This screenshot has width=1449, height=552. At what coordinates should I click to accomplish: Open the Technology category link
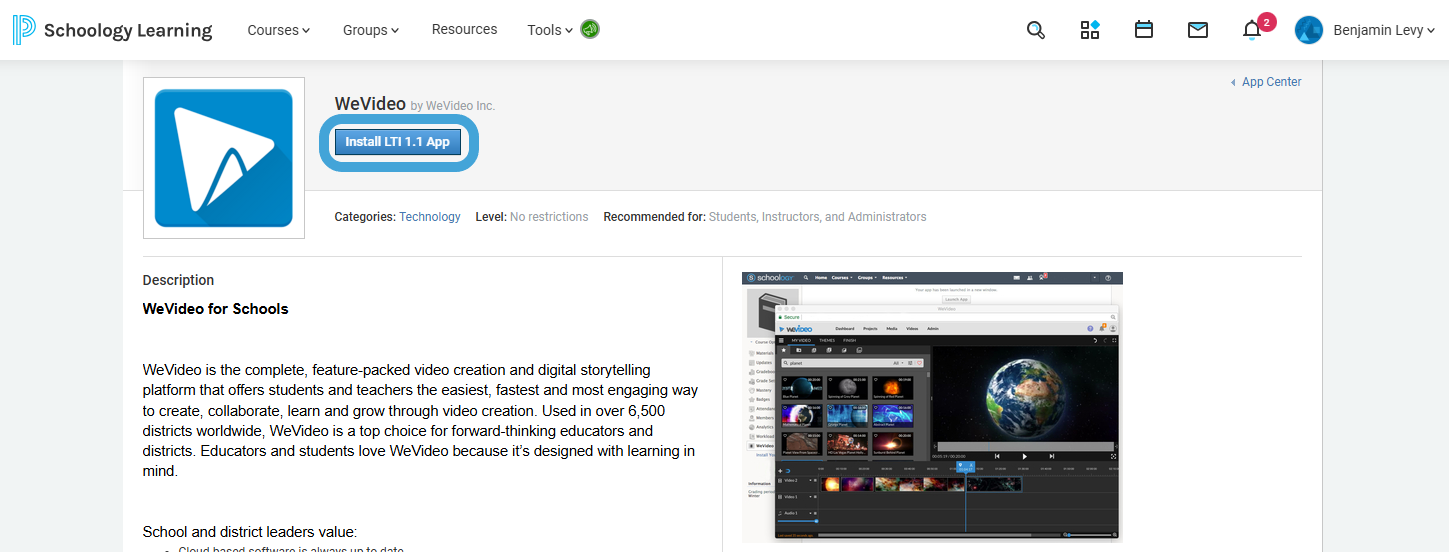tap(430, 217)
